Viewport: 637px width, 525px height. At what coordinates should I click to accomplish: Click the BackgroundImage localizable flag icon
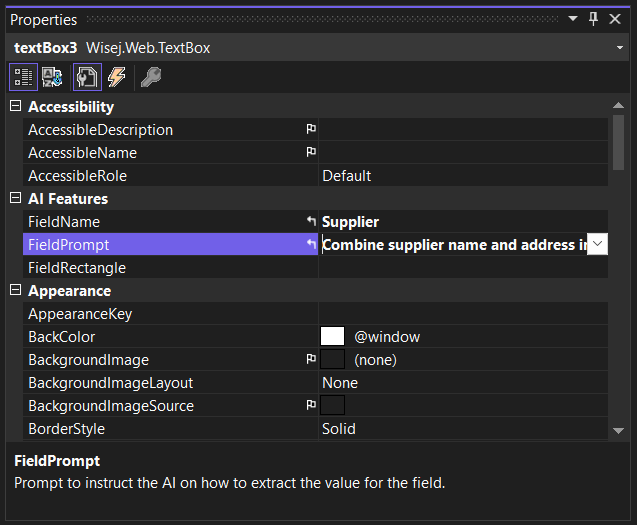tap(311, 359)
